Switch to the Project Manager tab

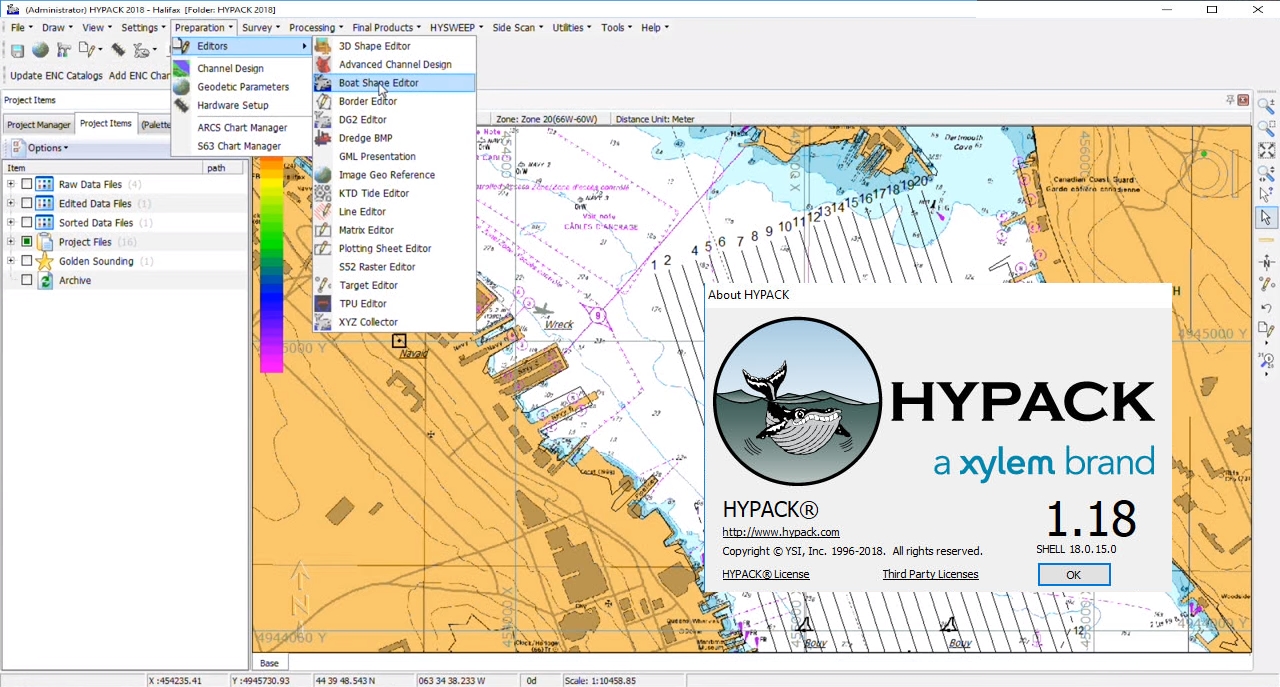[x=39, y=125]
